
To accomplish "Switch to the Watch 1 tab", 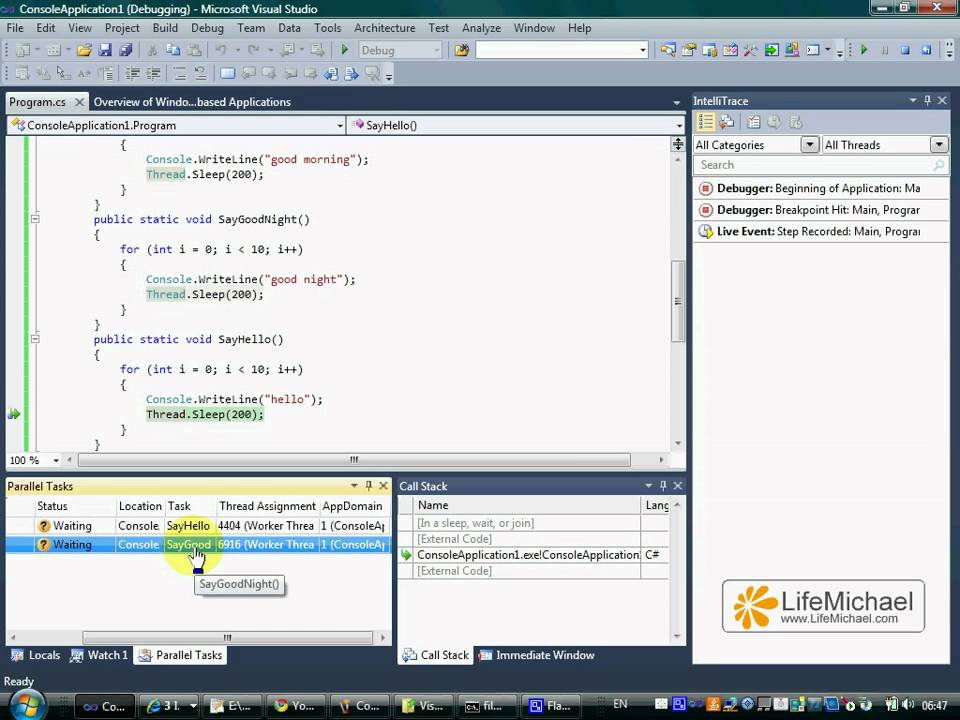I will [99, 655].
